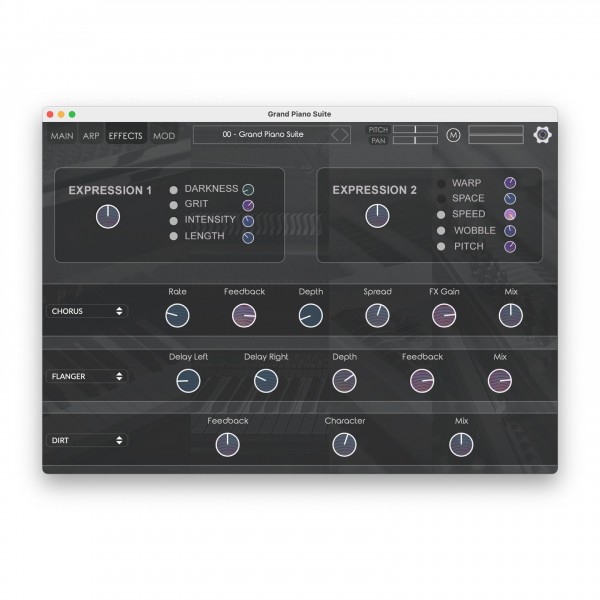The height and width of the screenshot is (600, 600).
Task: Go to previous preset with left arrow
Action: 335,135
